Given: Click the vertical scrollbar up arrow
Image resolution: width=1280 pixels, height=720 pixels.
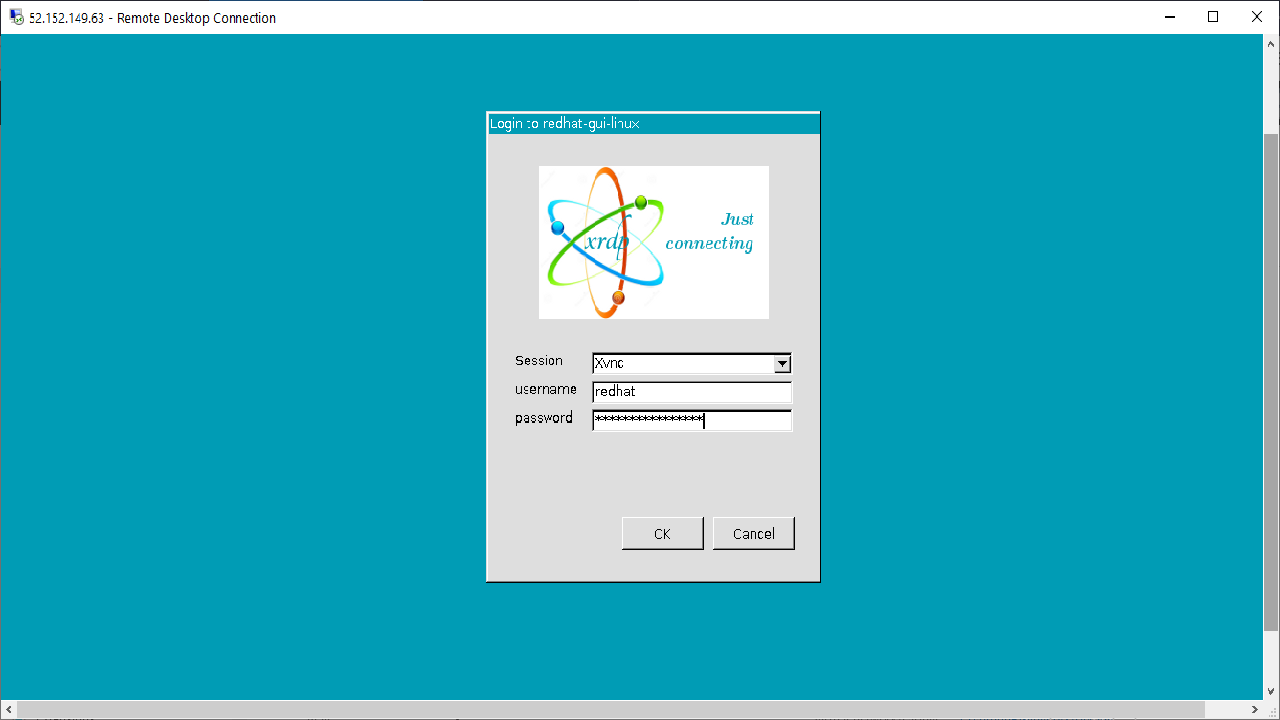Looking at the screenshot, I should click(x=1271, y=43).
